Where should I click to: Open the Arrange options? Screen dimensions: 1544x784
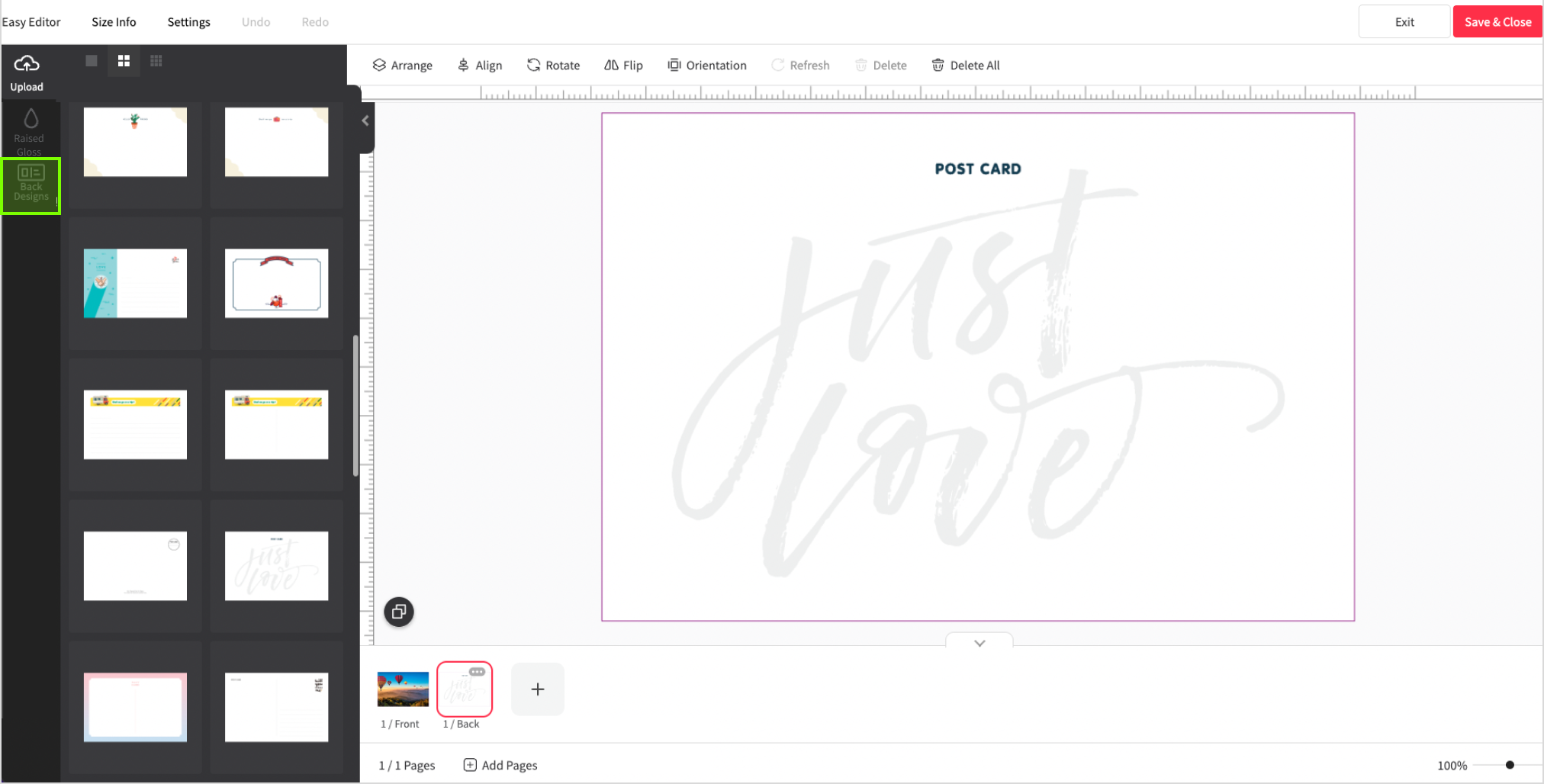402,66
